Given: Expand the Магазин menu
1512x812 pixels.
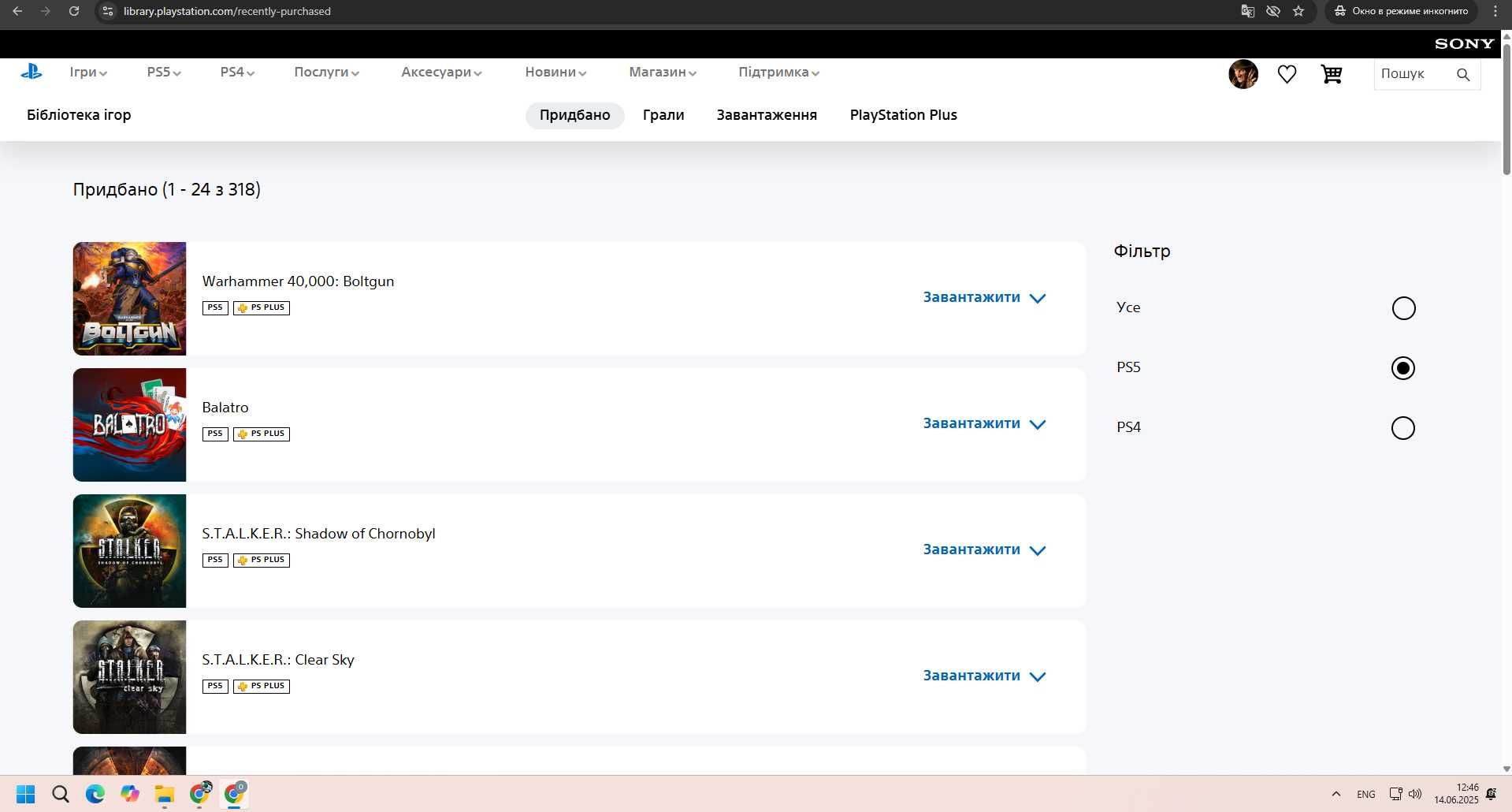Looking at the screenshot, I should click(x=663, y=72).
